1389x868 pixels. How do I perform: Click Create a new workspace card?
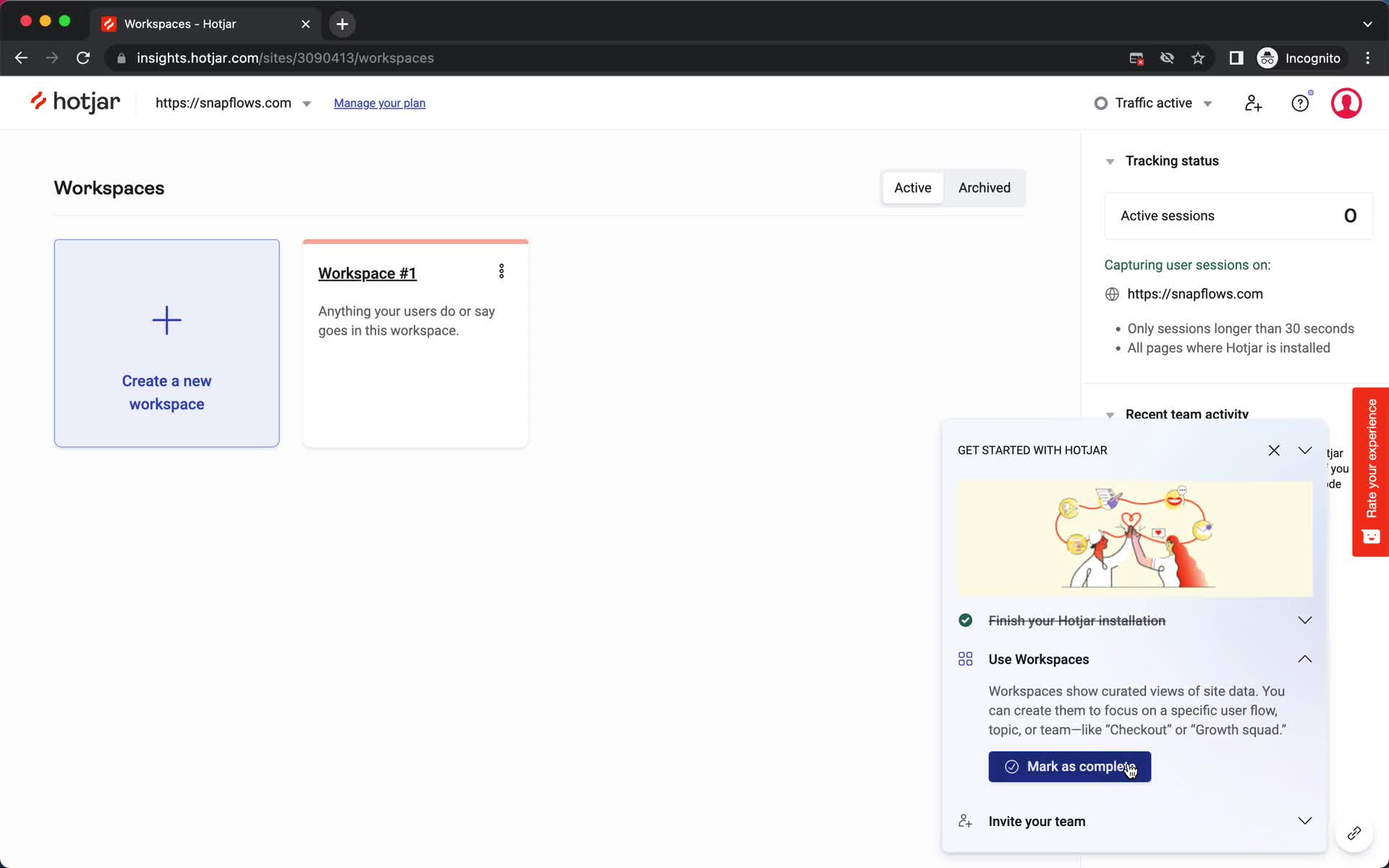pos(166,344)
